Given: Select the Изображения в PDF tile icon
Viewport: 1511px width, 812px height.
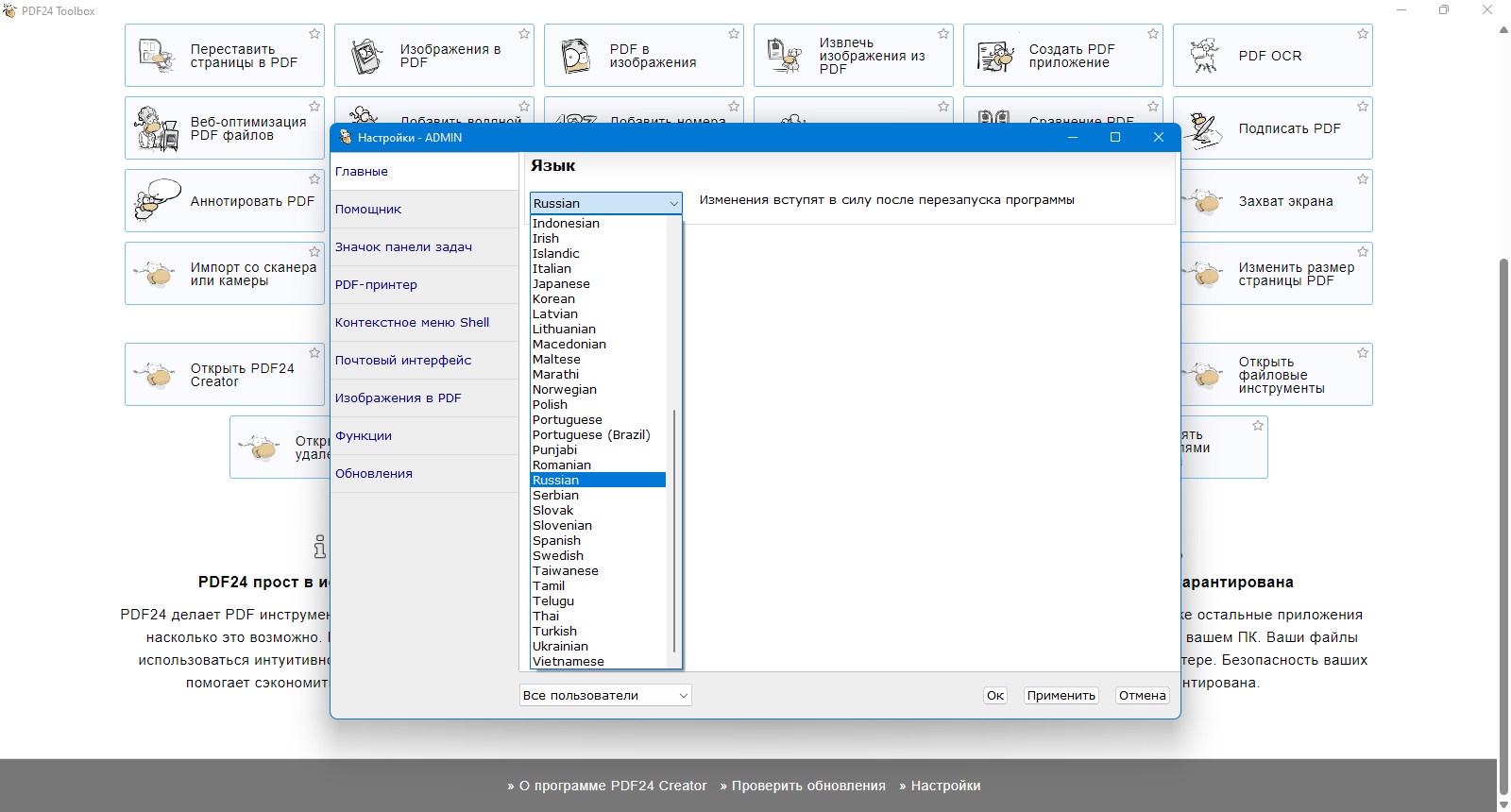Looking at the screenshot, I should tap(366, 56).
